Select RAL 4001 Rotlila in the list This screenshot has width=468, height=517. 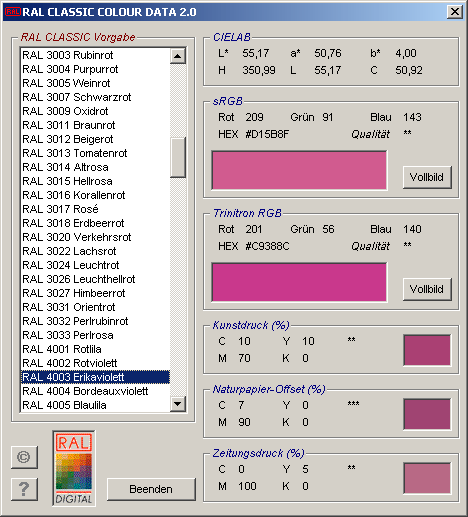95,349
